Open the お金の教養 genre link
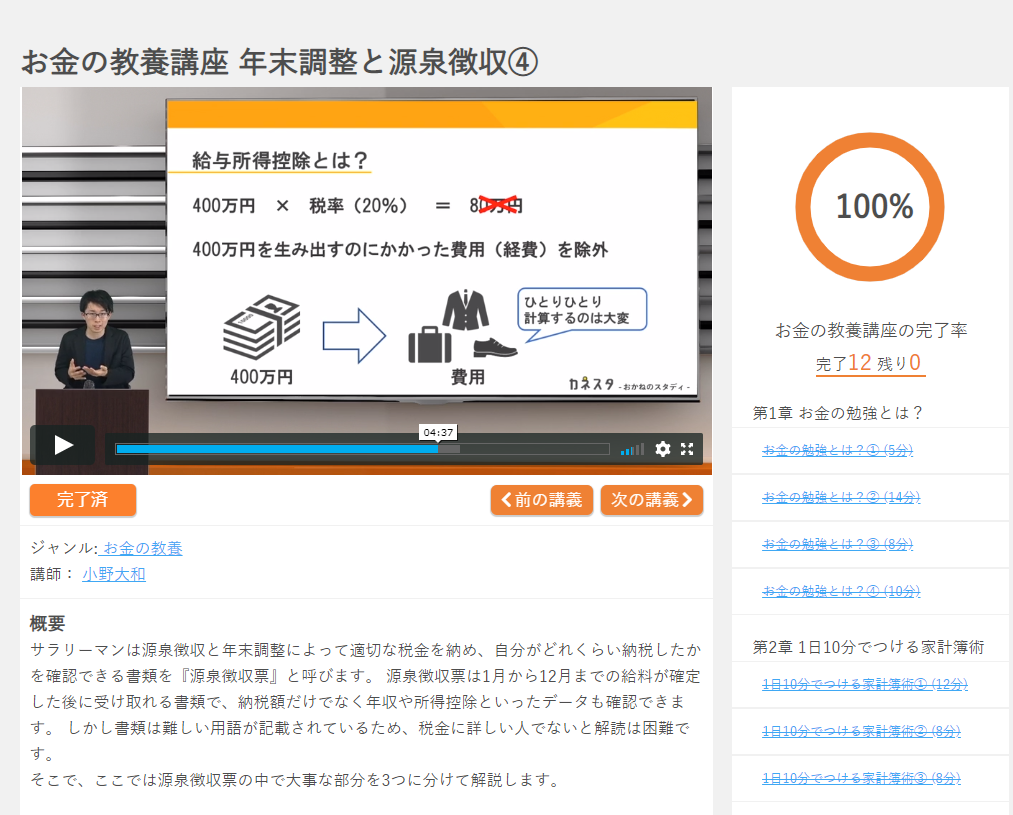1013x815 pixels. 142,548
